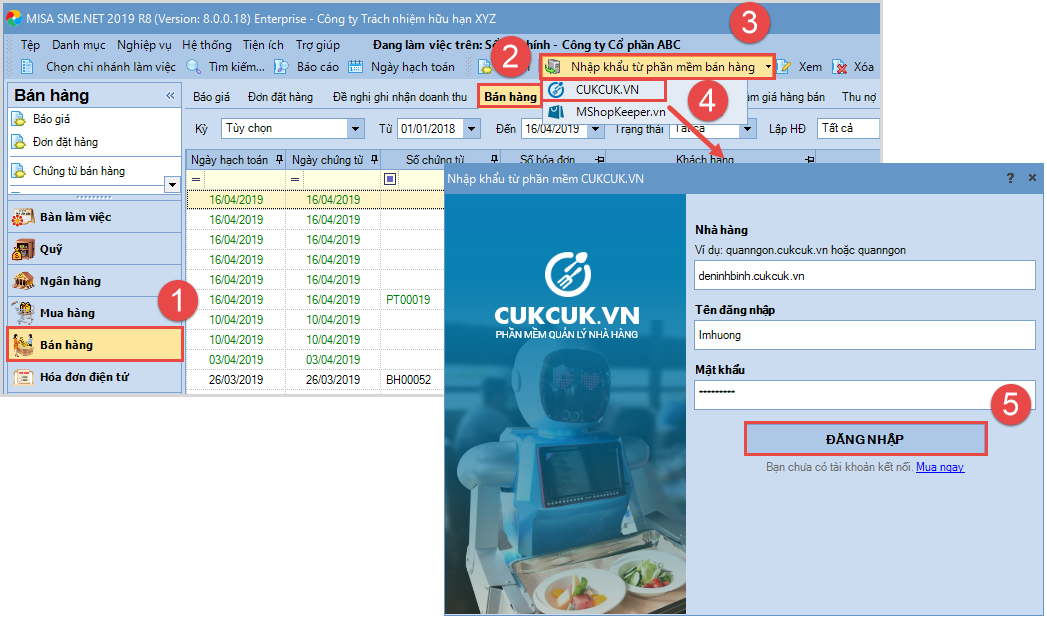1047x620 pixels.
Task: Click the Mật khẩu password field
Action: coord(865,394)
